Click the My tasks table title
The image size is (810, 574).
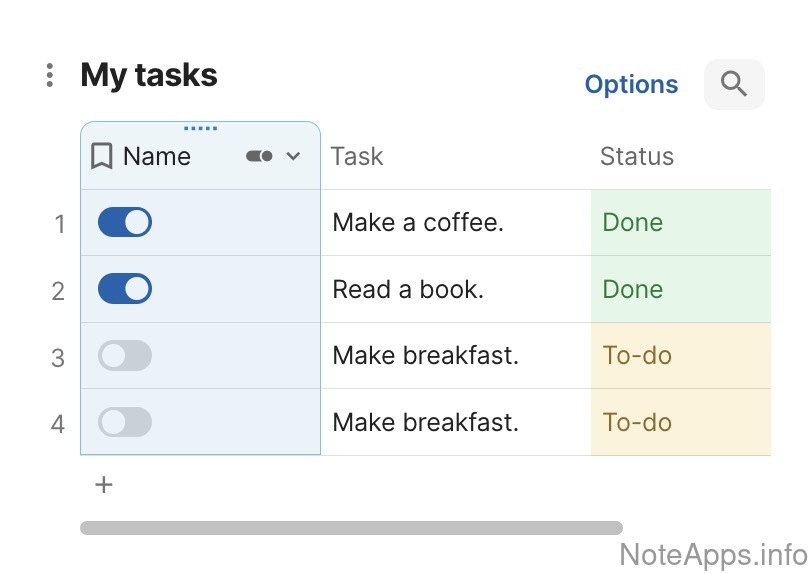[149, 75]
